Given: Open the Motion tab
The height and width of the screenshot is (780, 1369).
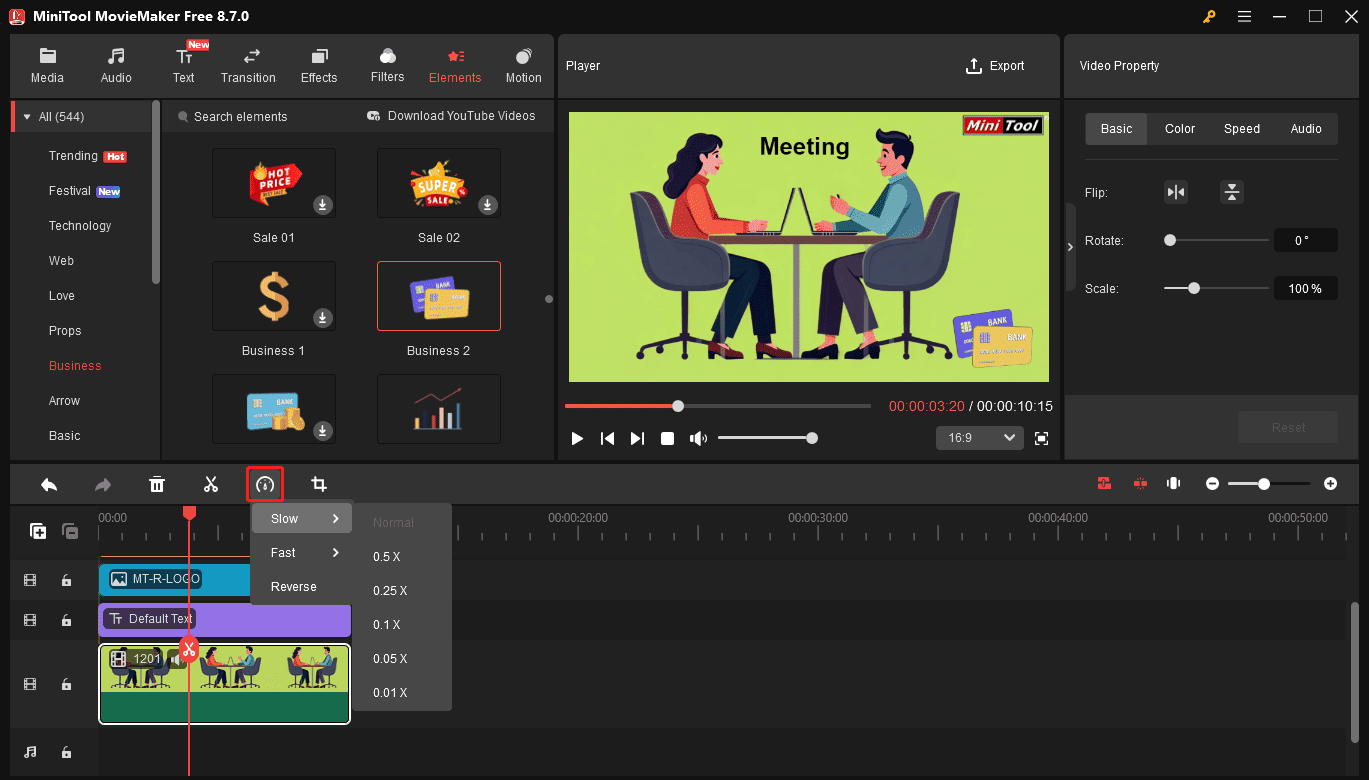Looking at the screenshot, I should point(523,66).
